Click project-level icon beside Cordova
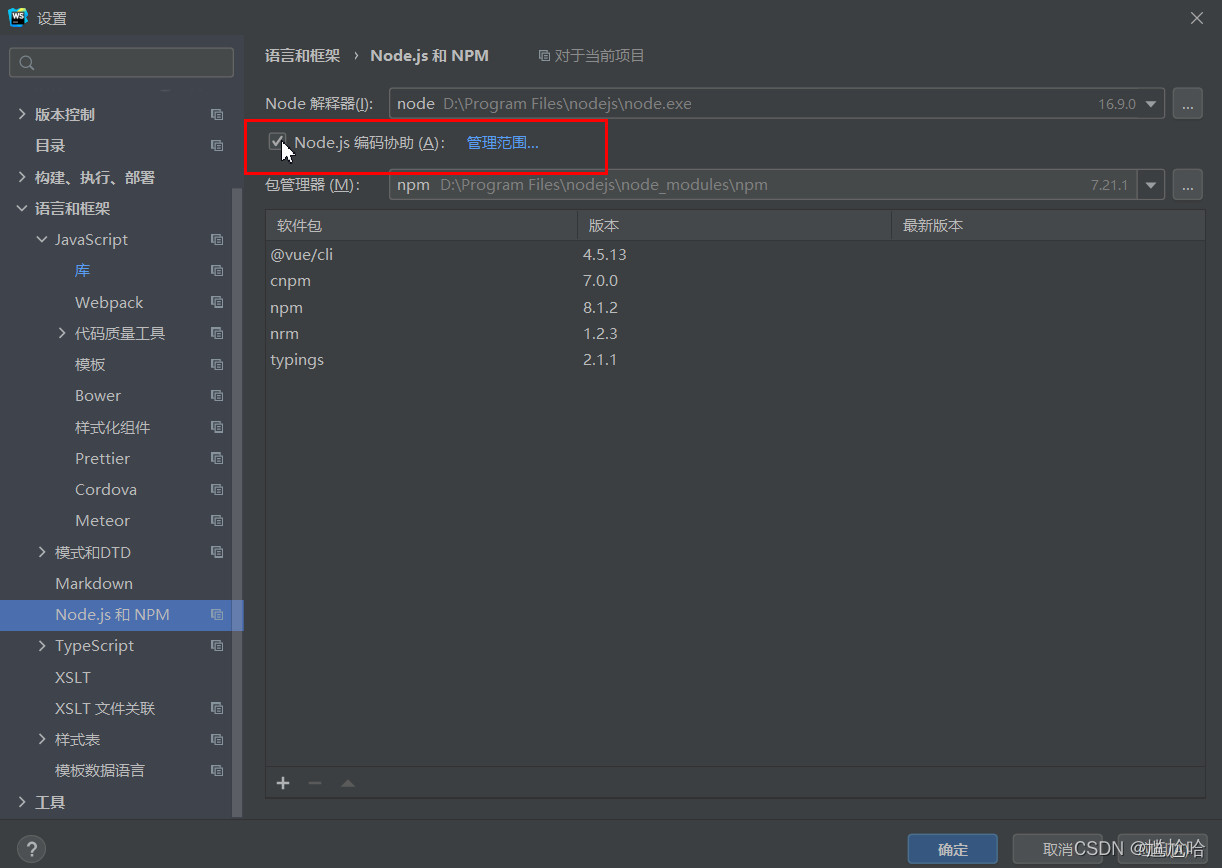1222x868 pixels. 217,490
